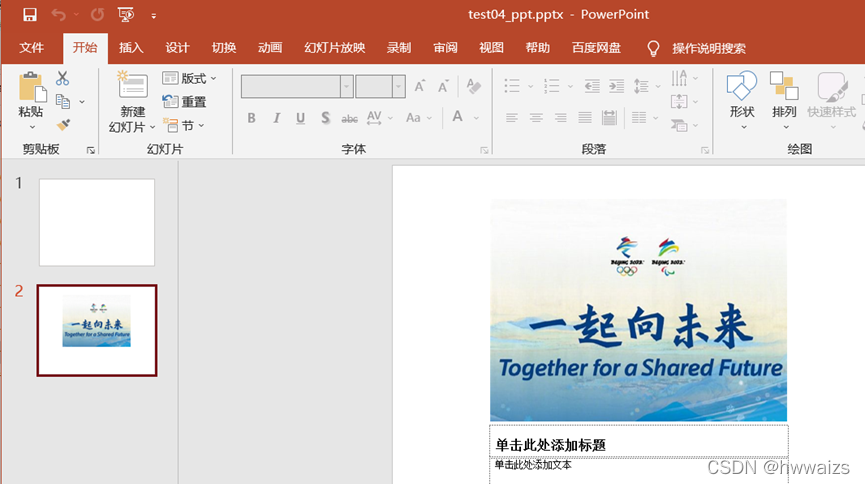Copy selection with copy icon
This screenshot has width=865, height=484.
pyautogui.click(x=63, y=102)
